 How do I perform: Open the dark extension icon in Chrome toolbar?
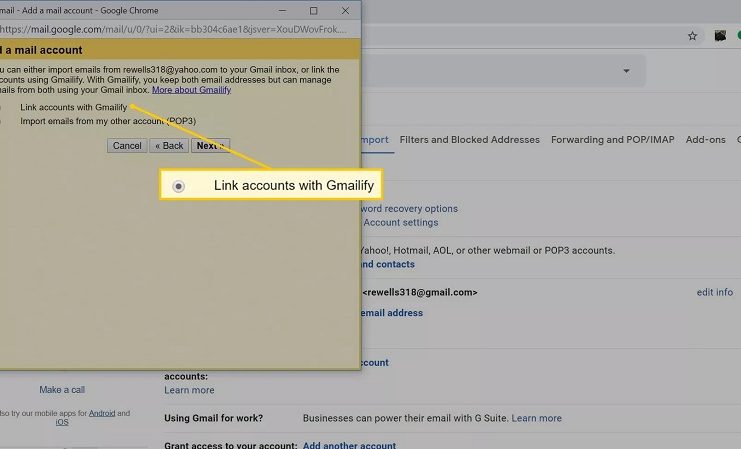point(720,36)
